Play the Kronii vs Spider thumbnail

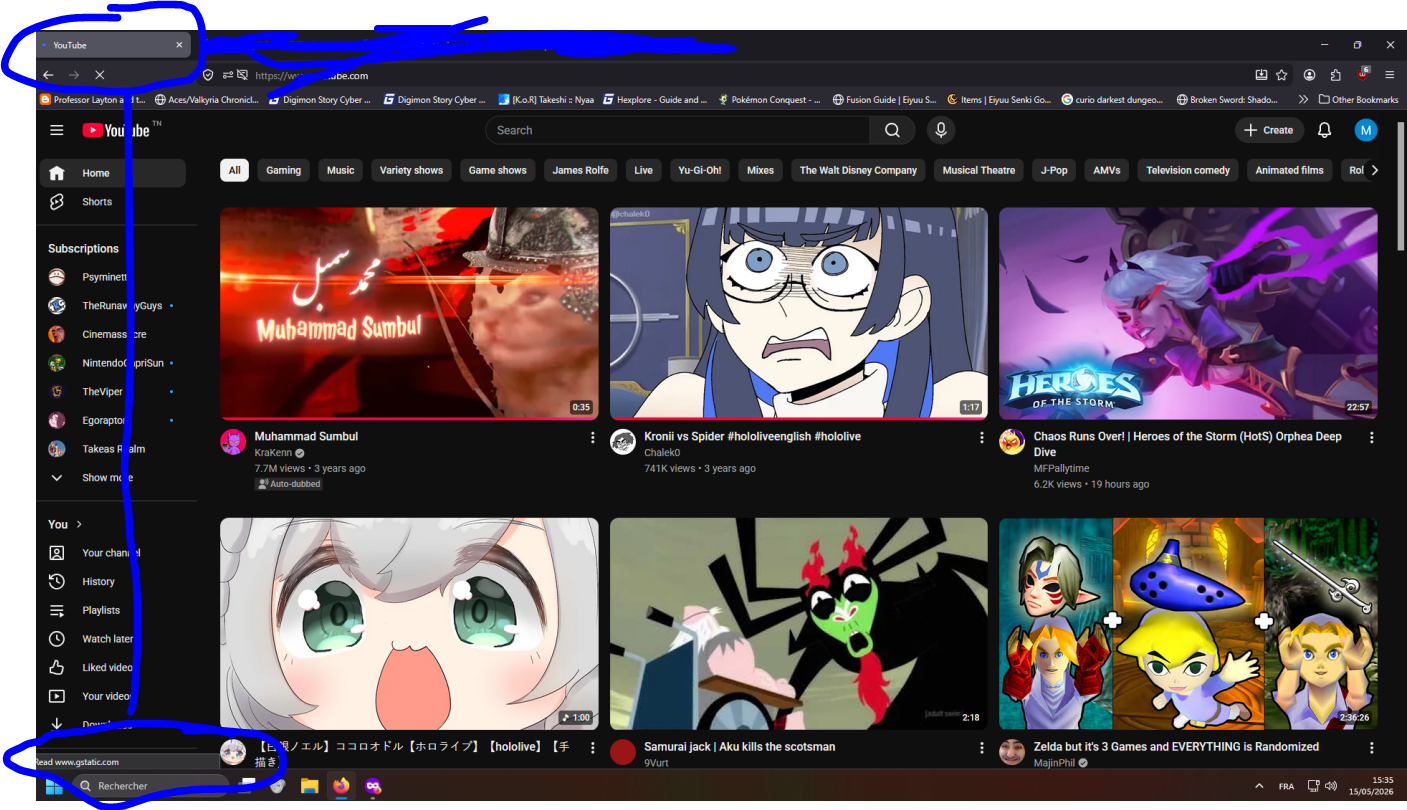coord(799,313)
